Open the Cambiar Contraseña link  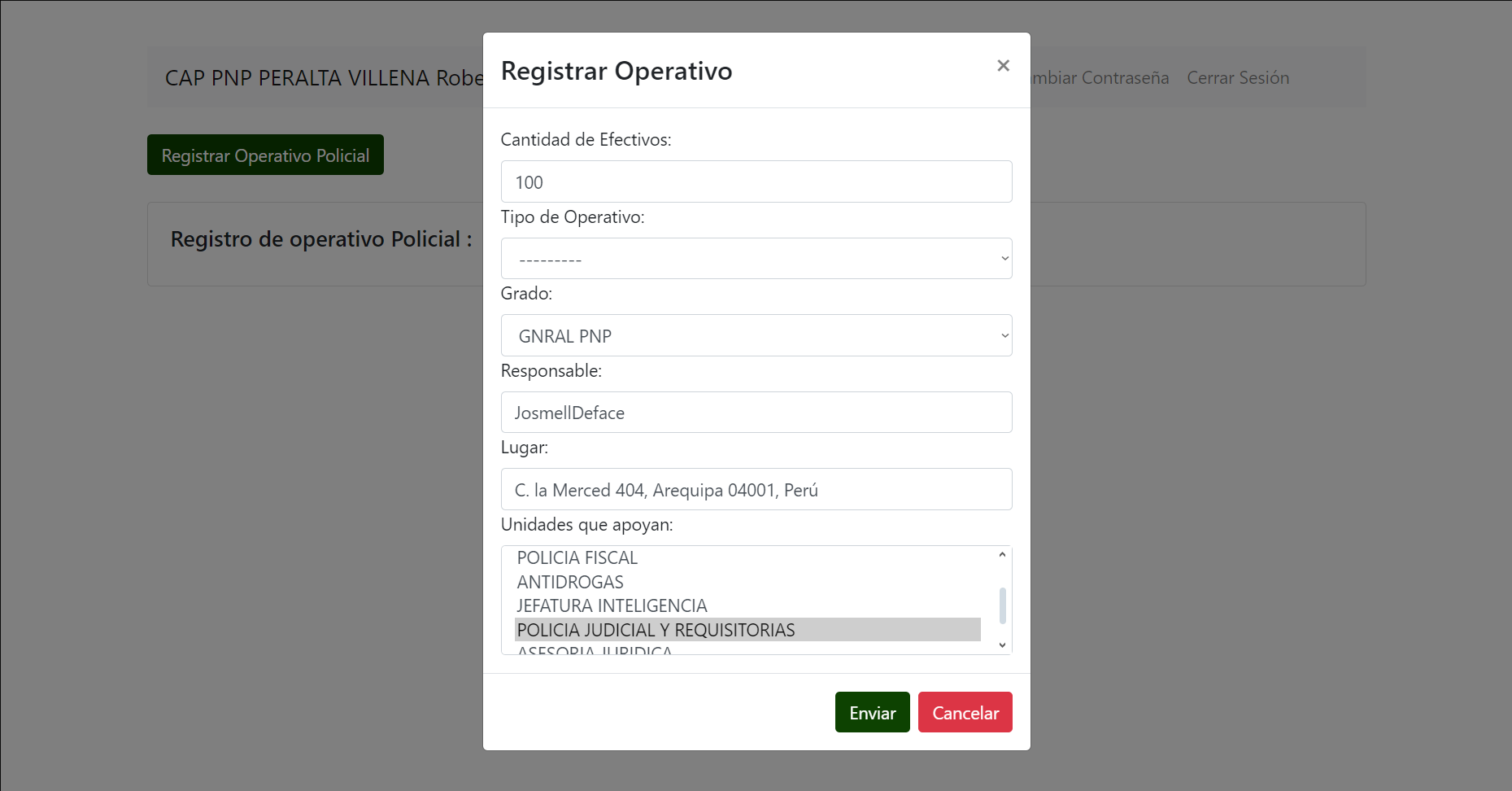pos(1100,78)
